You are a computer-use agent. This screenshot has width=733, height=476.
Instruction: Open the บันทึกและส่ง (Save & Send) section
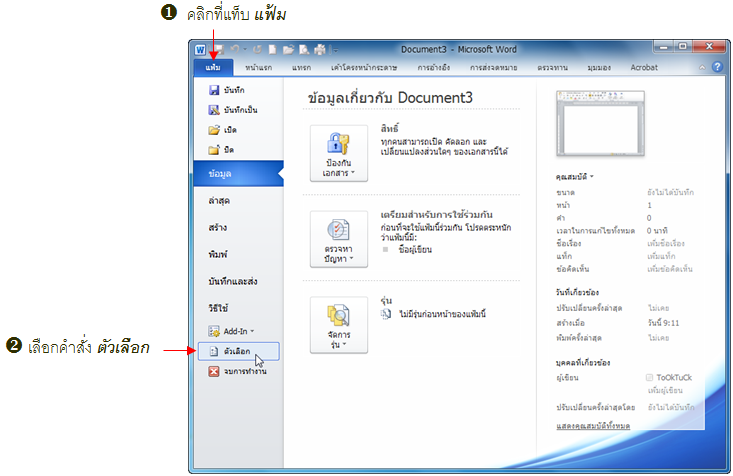click(233, 281)
